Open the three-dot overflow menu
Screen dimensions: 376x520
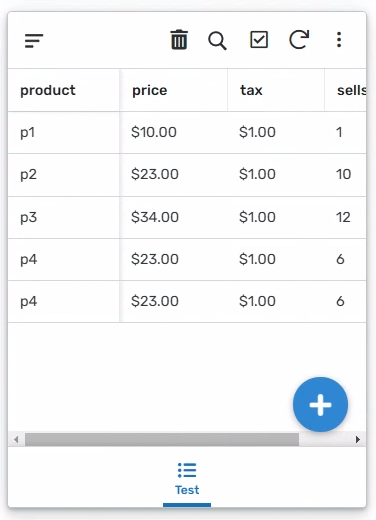tap(339, 40)
